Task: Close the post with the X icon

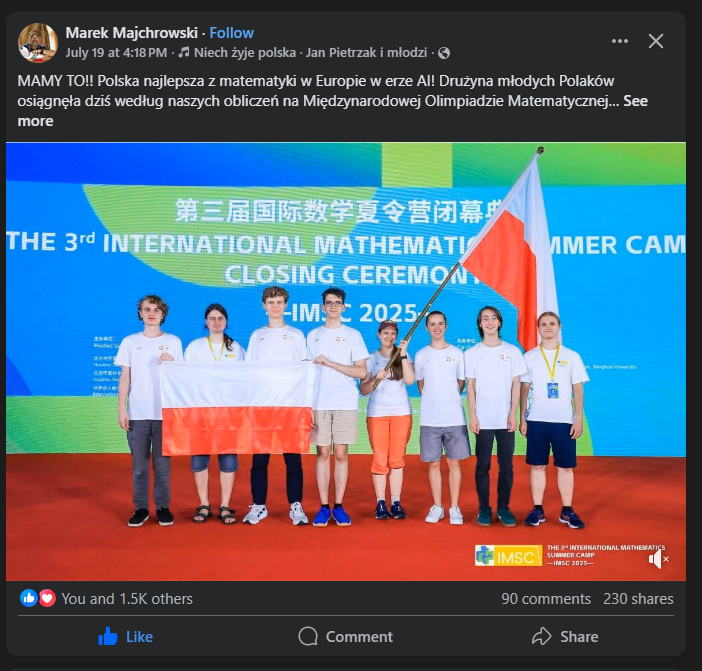Action: 656,41
